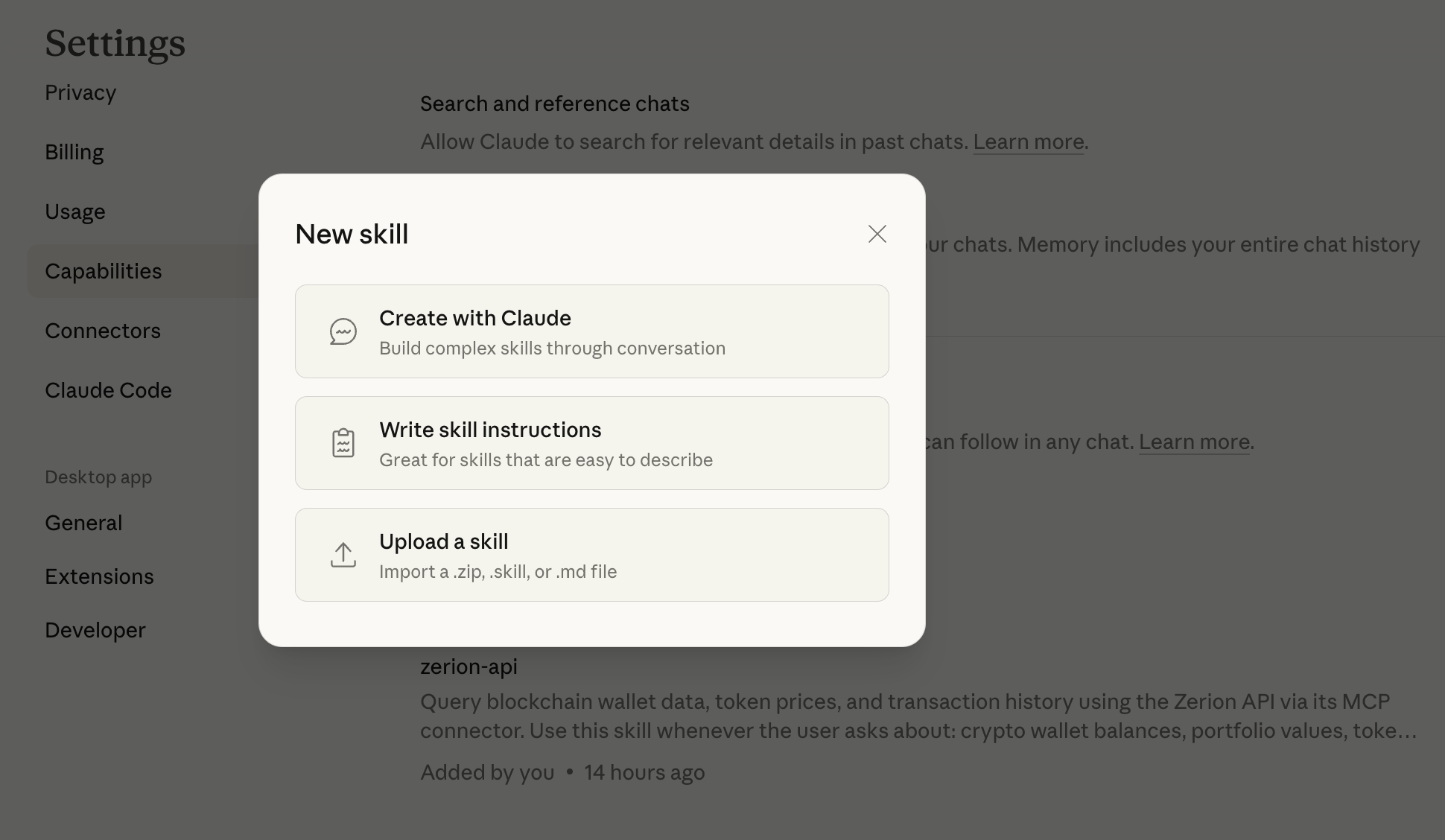This screenshot has width=1445, height=840.
Task: Click Learn more link under Search and reference chats
Action: 1028,142
